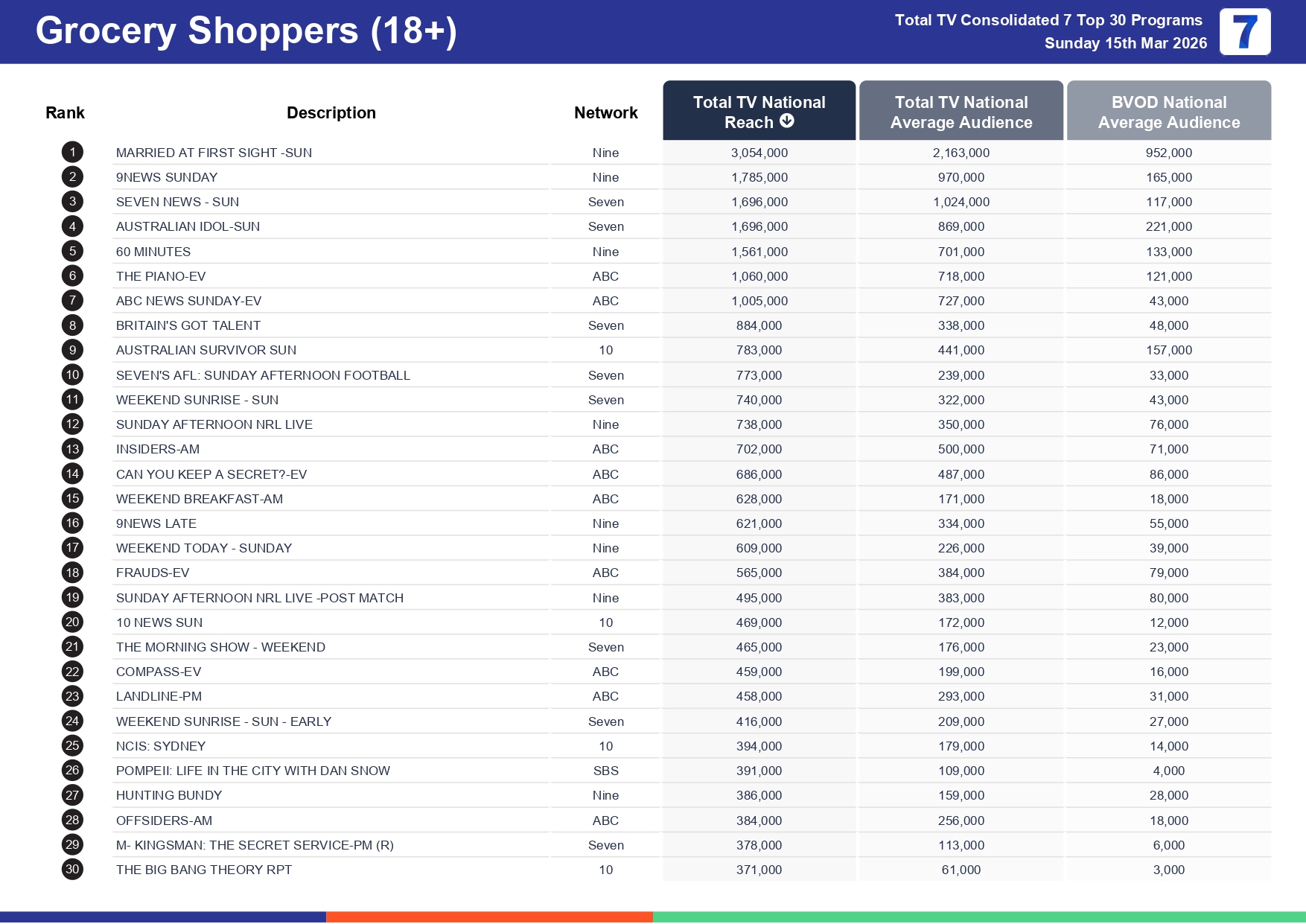Click the SBS network cell

(605, 771)
